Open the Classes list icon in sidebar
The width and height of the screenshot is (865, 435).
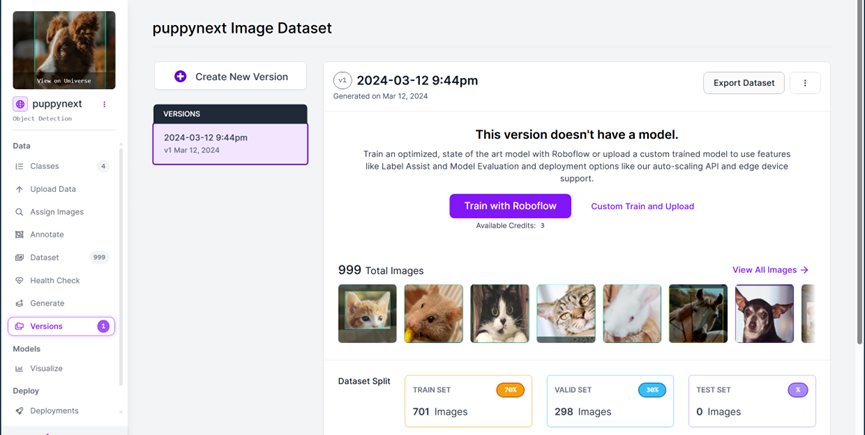coord(19,166)
